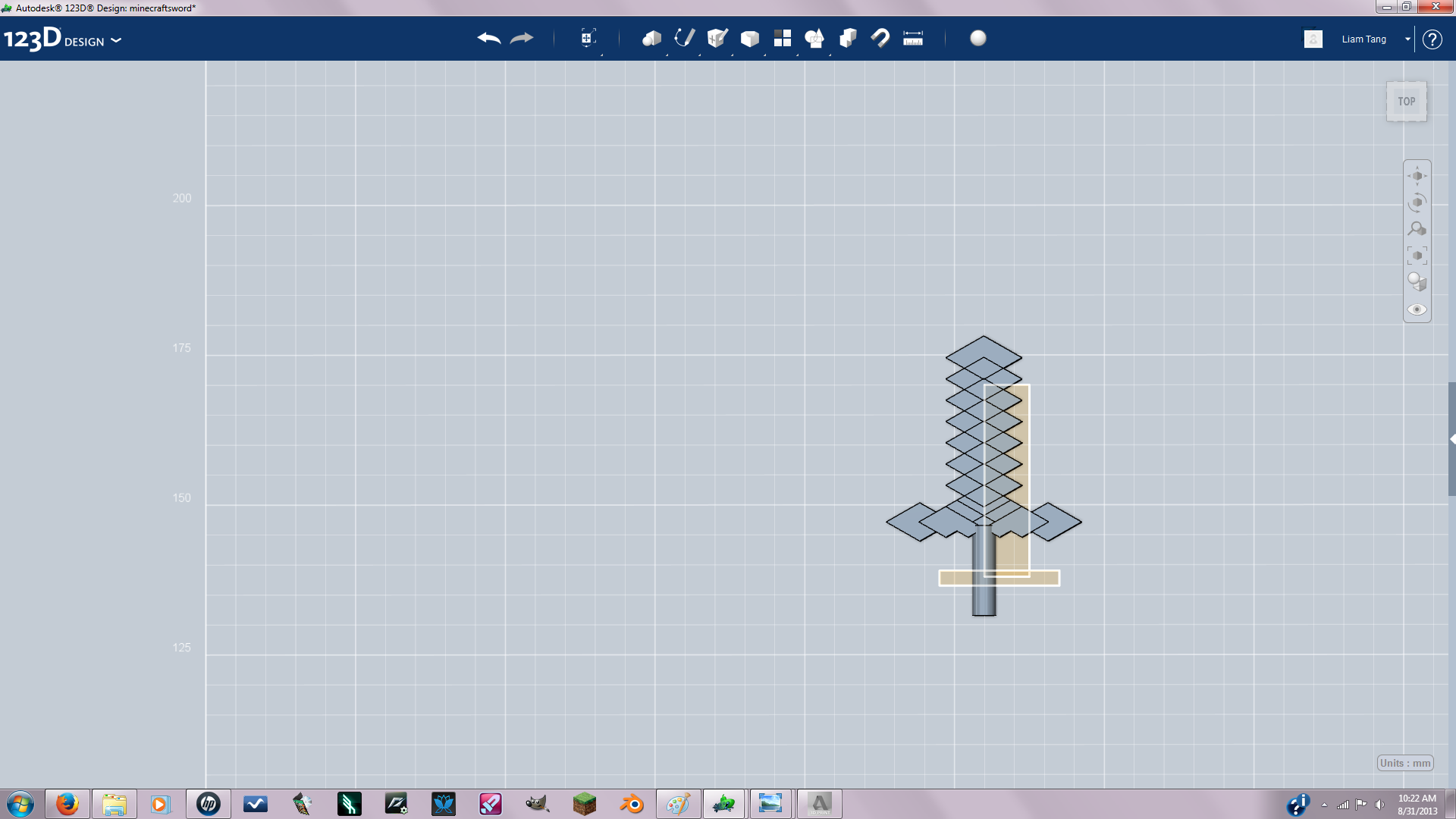
Task: Open Windows Explorer from the taskbar
Action: coord(114,804)
